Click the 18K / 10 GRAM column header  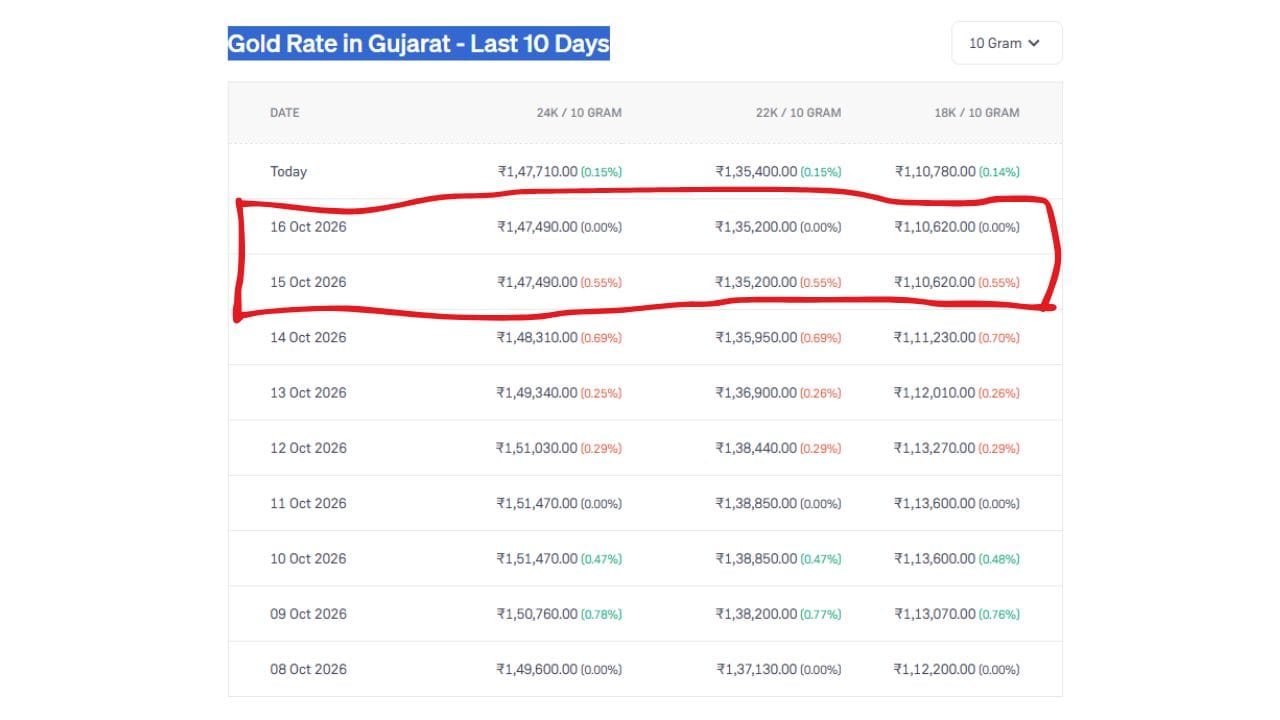(x=977, y=113)
